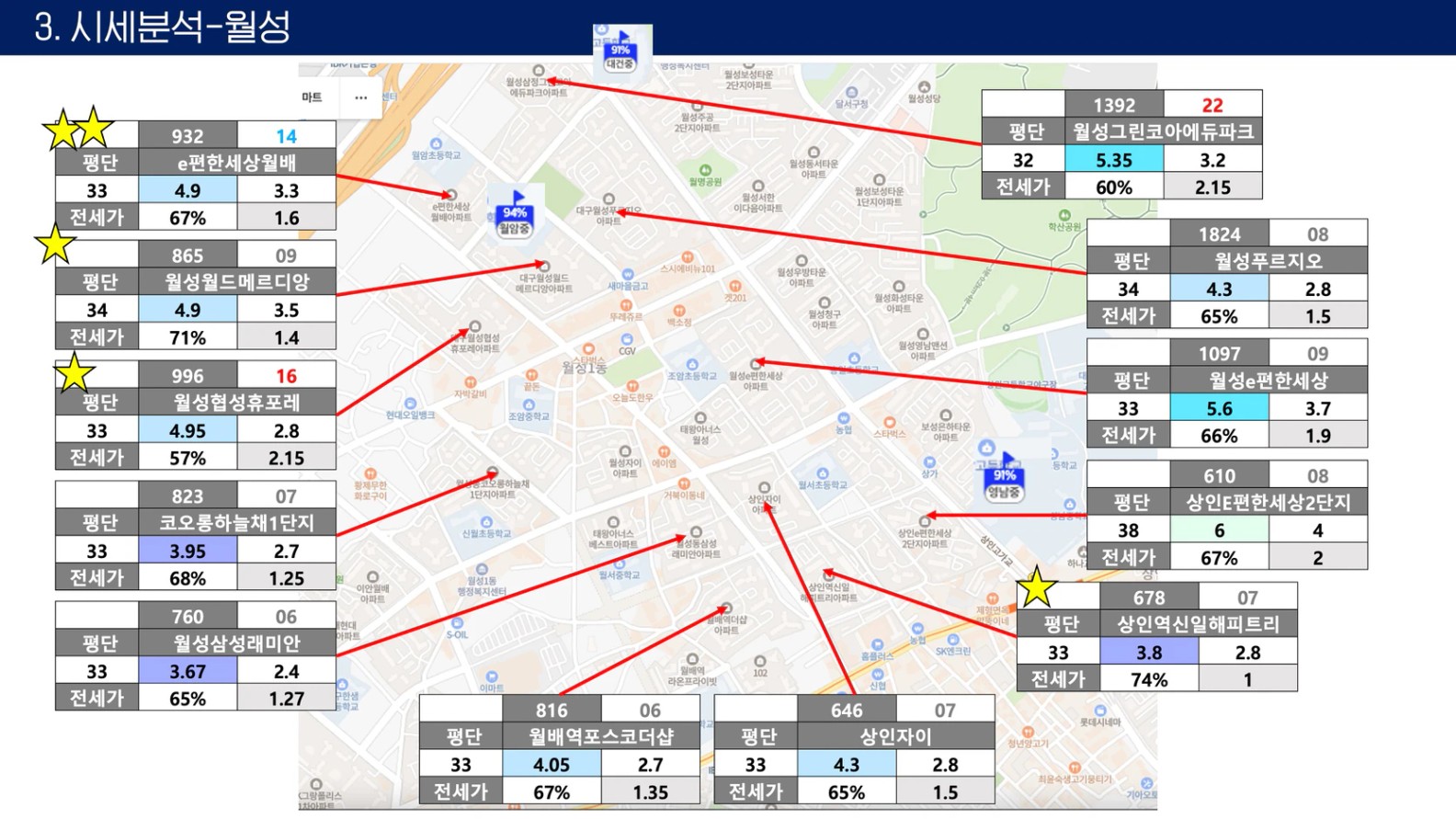Select the 월성그린코아에듀파크 table name cell

1164,131
